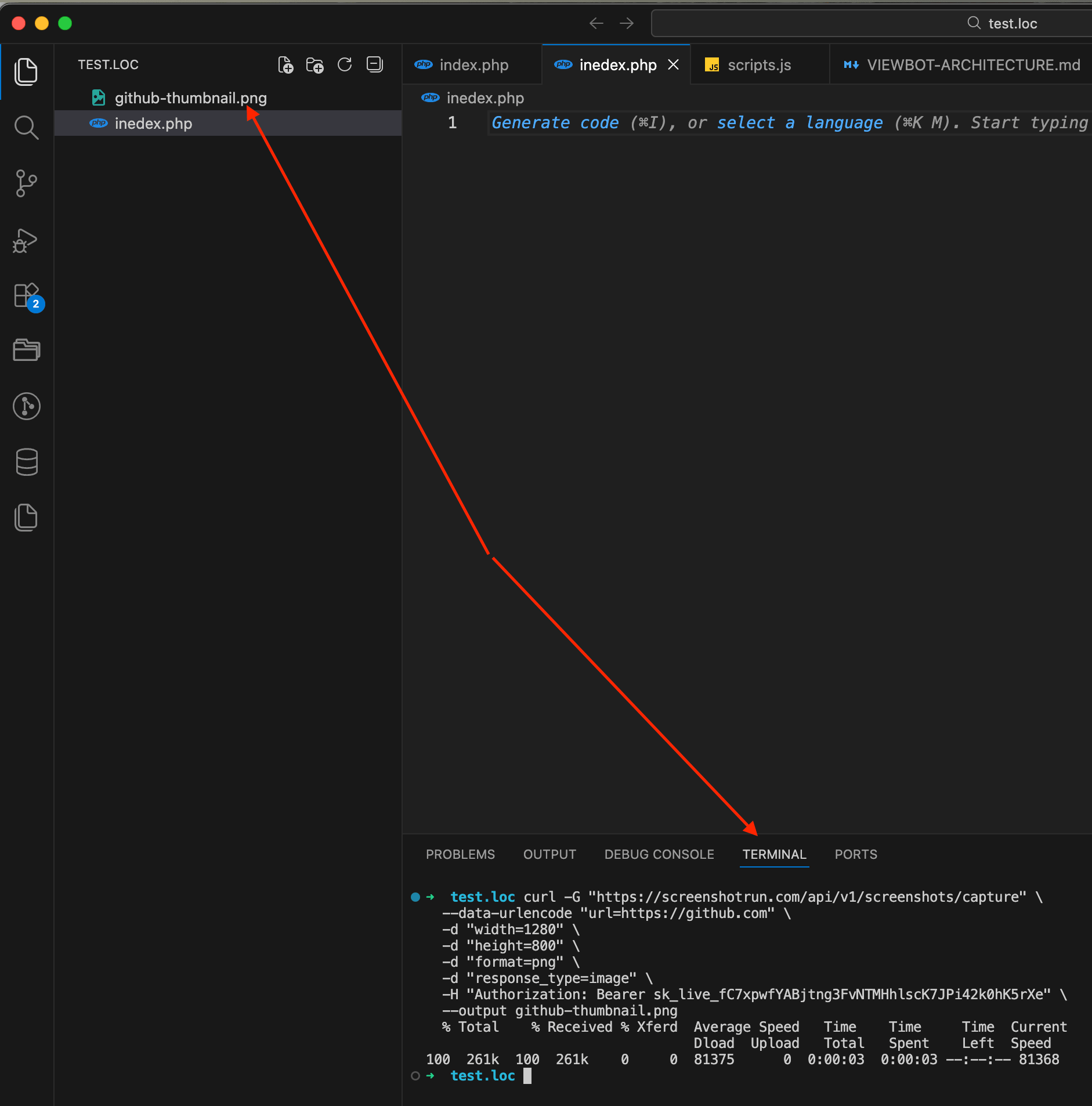This screenshot has width=1092, height=1106.
Task: Switch to the scripts.js tab
Action: coord(759,64)
